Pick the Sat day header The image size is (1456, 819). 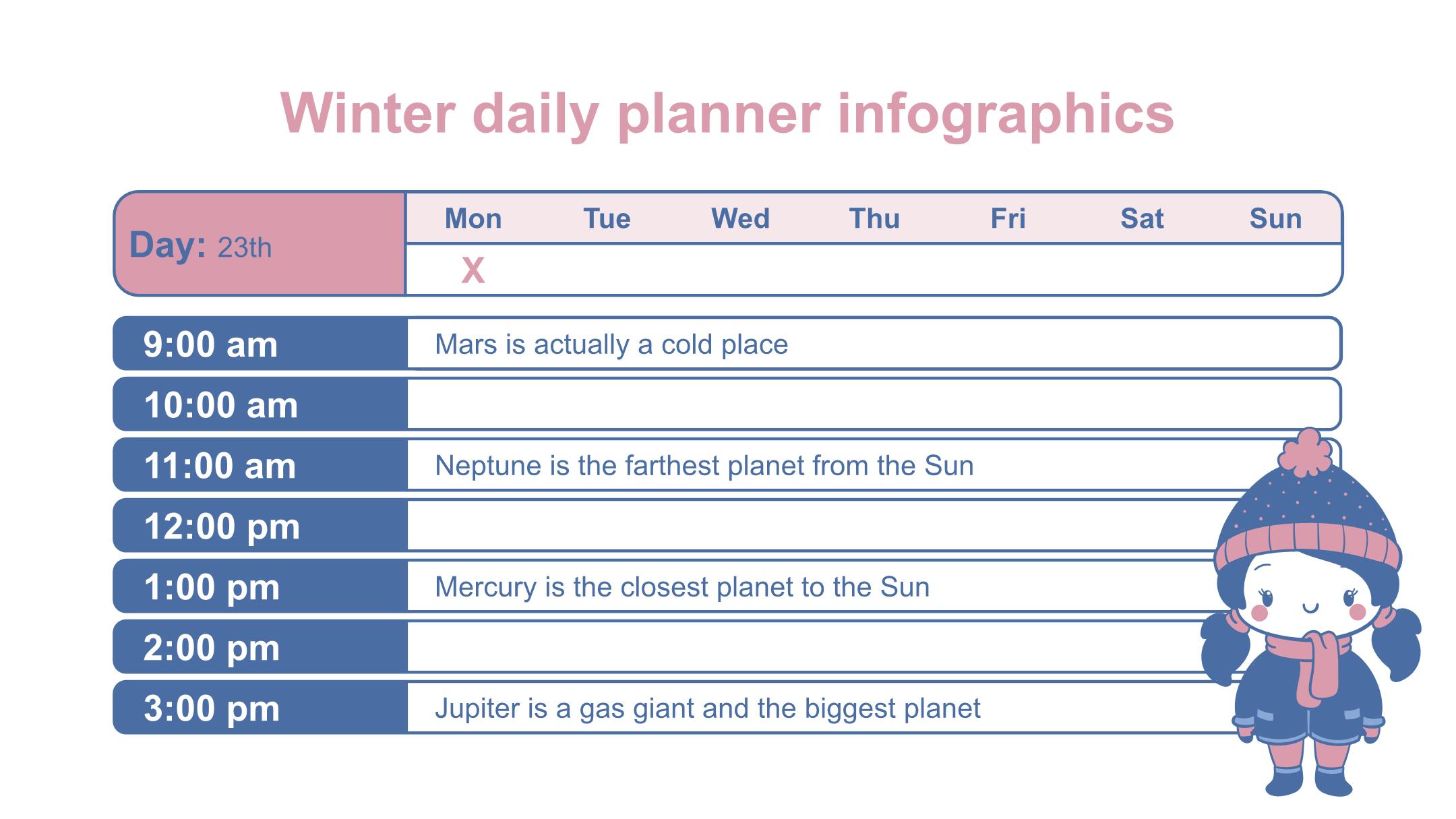click(1142, 218)
